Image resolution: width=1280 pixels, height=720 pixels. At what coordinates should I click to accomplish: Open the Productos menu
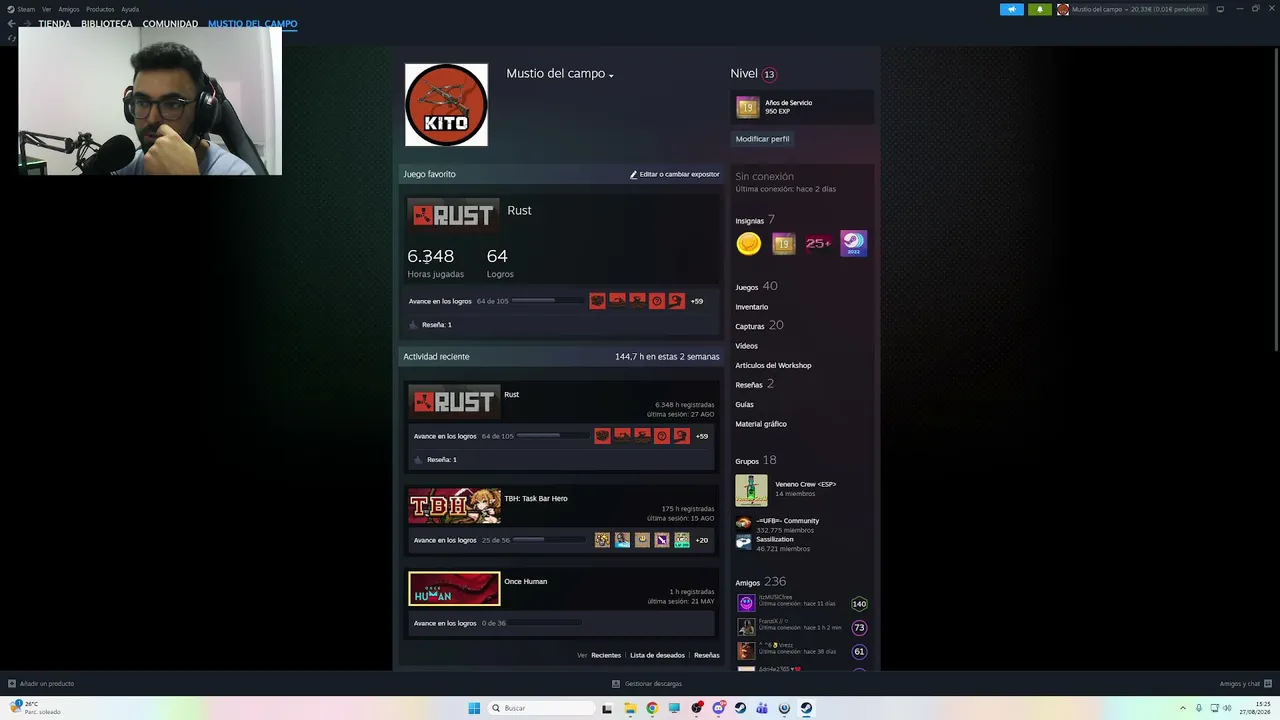(100, 9)
